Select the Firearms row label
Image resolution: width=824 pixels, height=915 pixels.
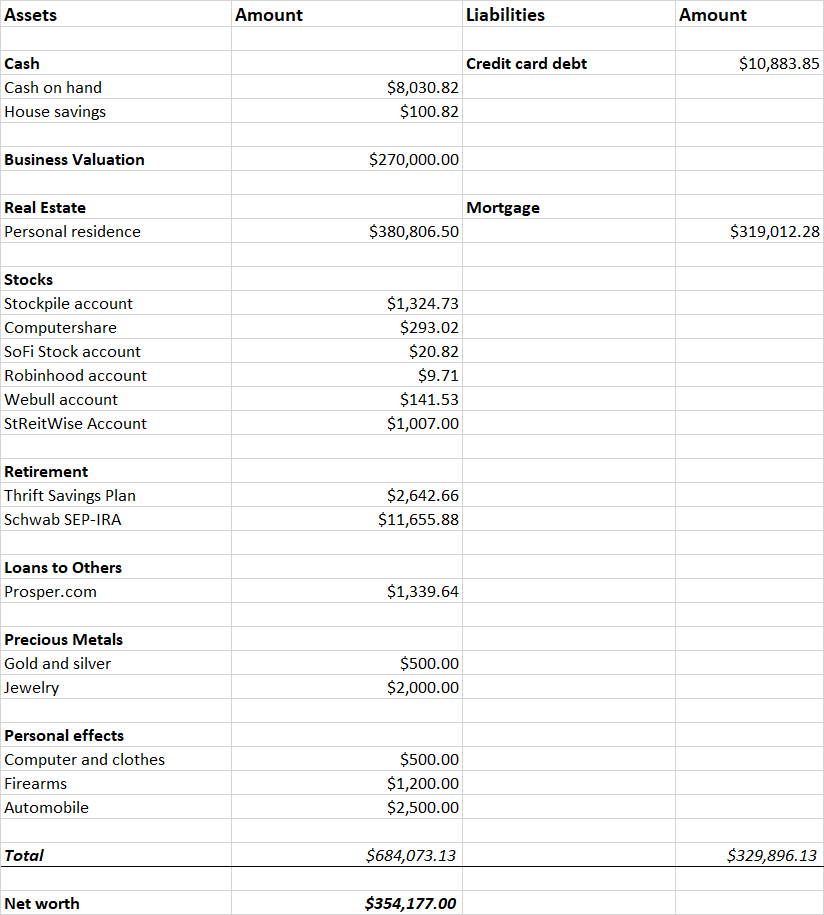[x=35, y=784]
